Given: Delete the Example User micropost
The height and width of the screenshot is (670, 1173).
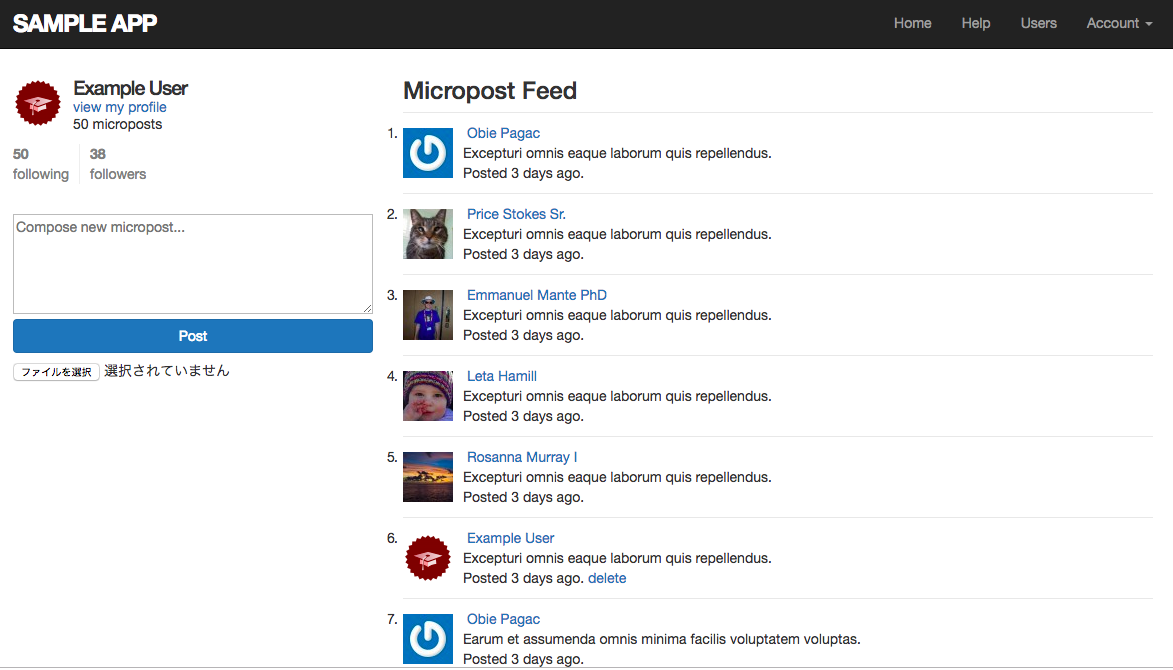Looking at the screenshot, I should [607, 578].
